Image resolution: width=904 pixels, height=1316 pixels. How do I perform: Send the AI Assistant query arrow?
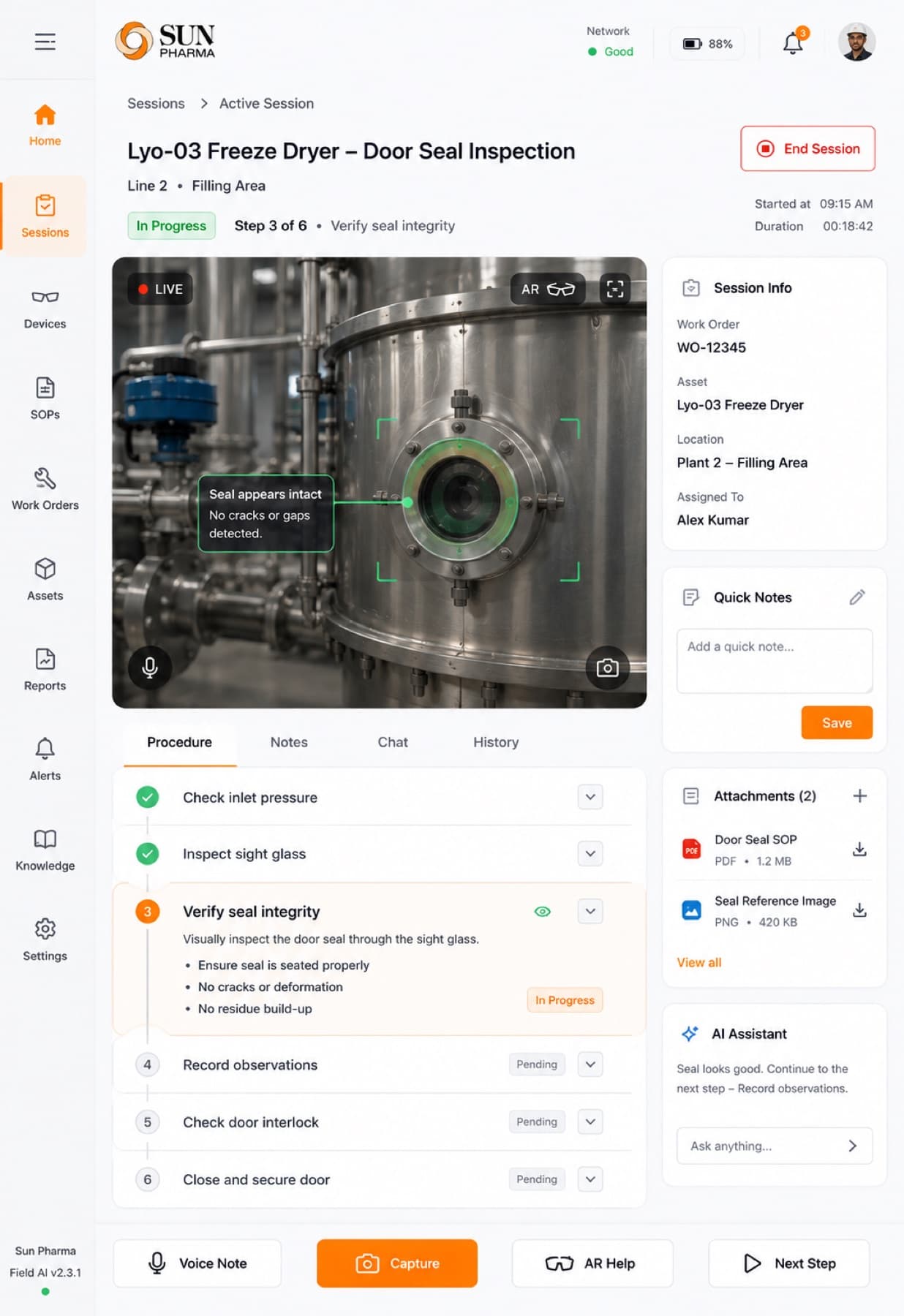pos(853,1146)
